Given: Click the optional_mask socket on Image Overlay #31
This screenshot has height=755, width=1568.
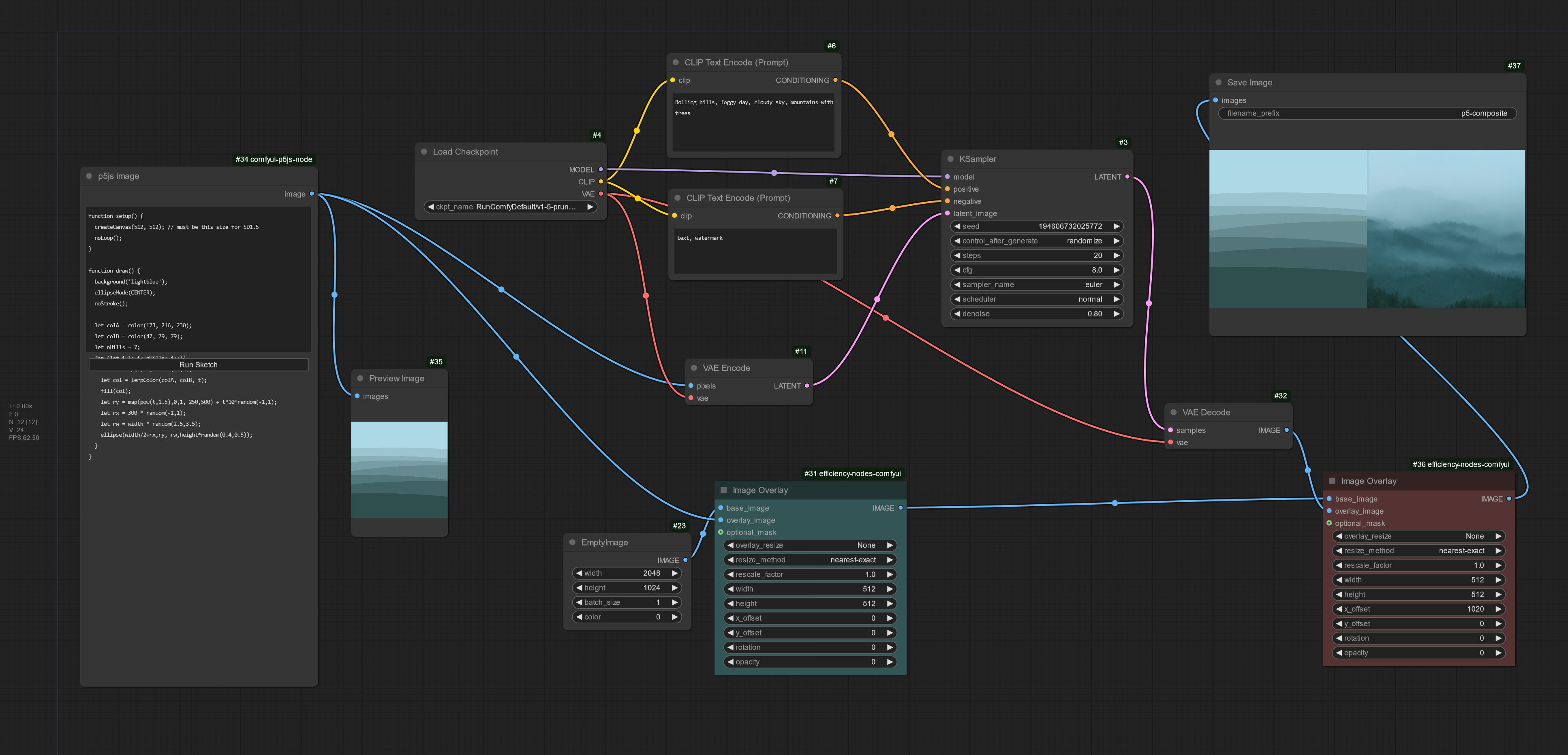Looking at the screenshot, I should 721,532.
